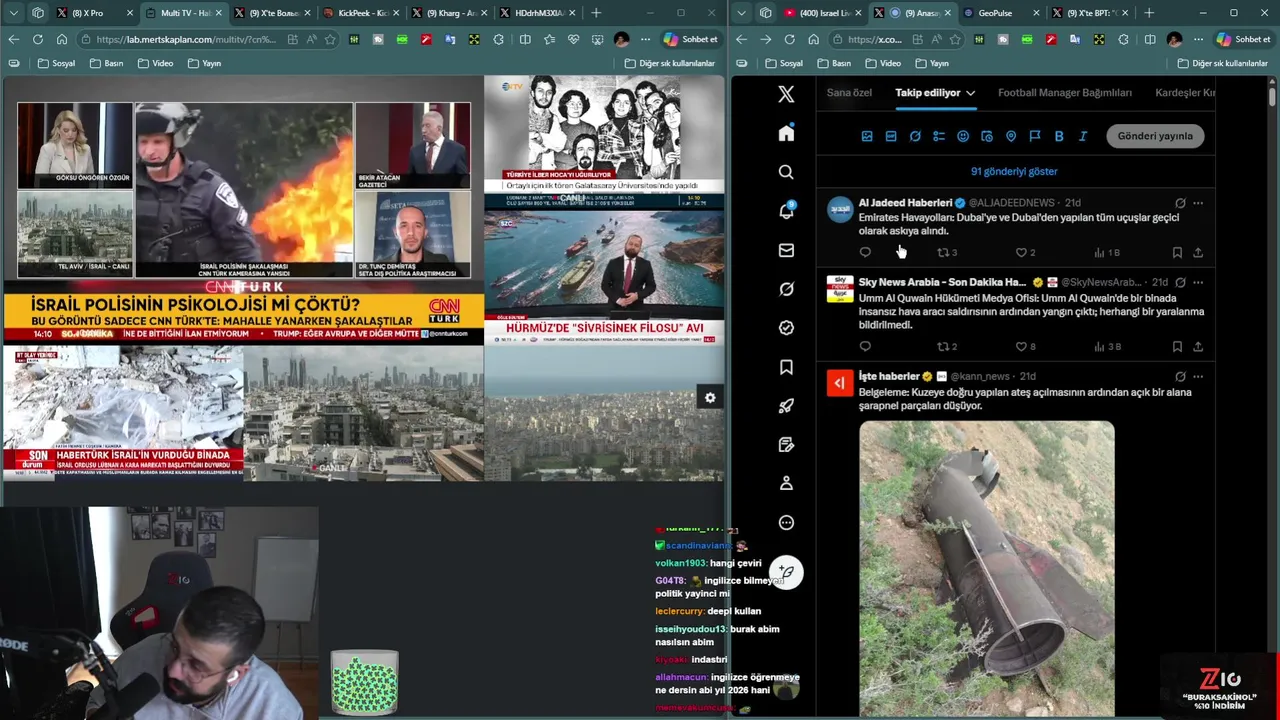Toggle split screen in the X browser window
This screenshot has width=1280, height=720.
pyautogui.click(x=1150, y=39)
